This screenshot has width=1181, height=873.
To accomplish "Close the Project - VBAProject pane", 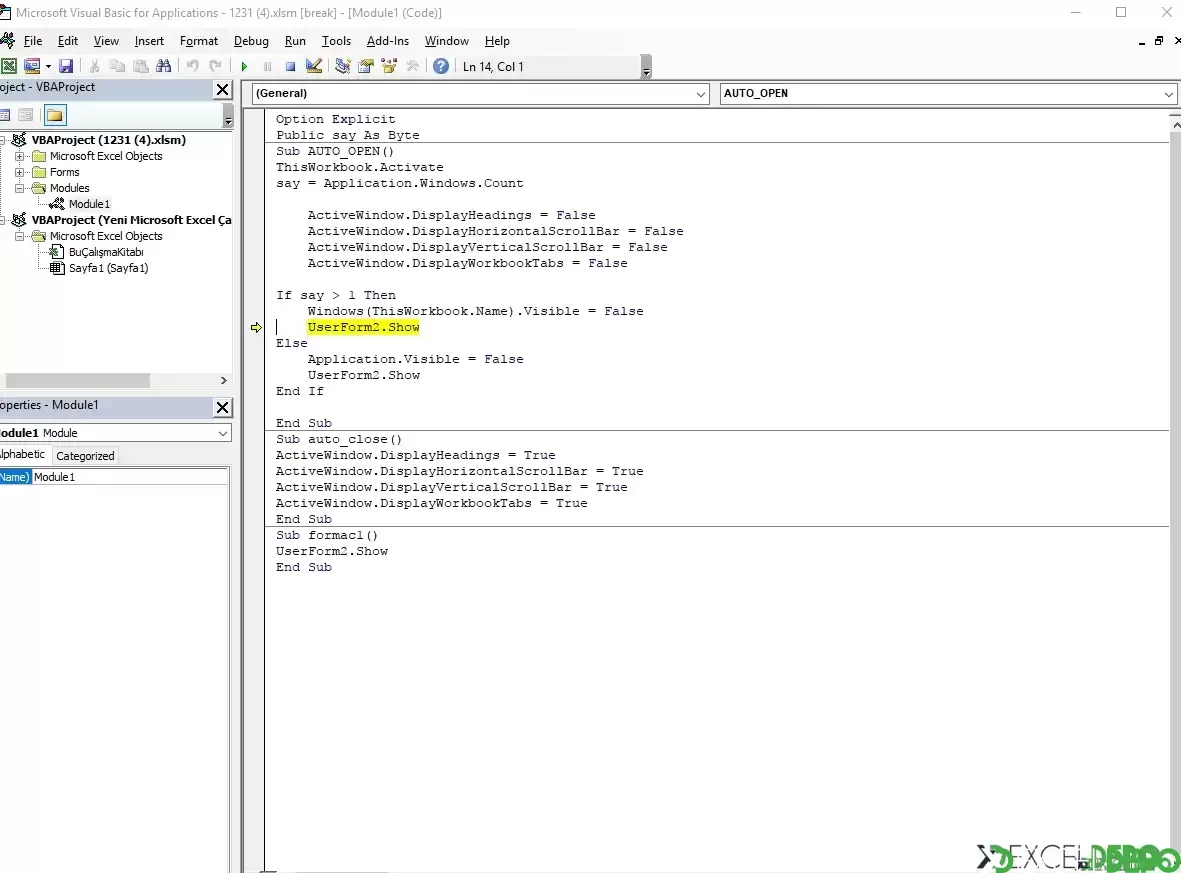I will (x=223, y=90).
